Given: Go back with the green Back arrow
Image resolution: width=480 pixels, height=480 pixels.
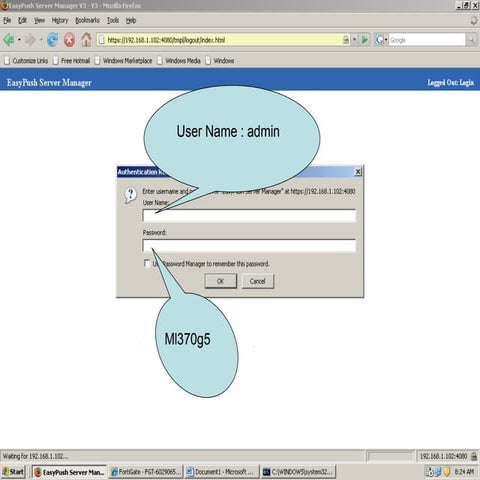Looking at the screenshot, I should pos(9,40).
